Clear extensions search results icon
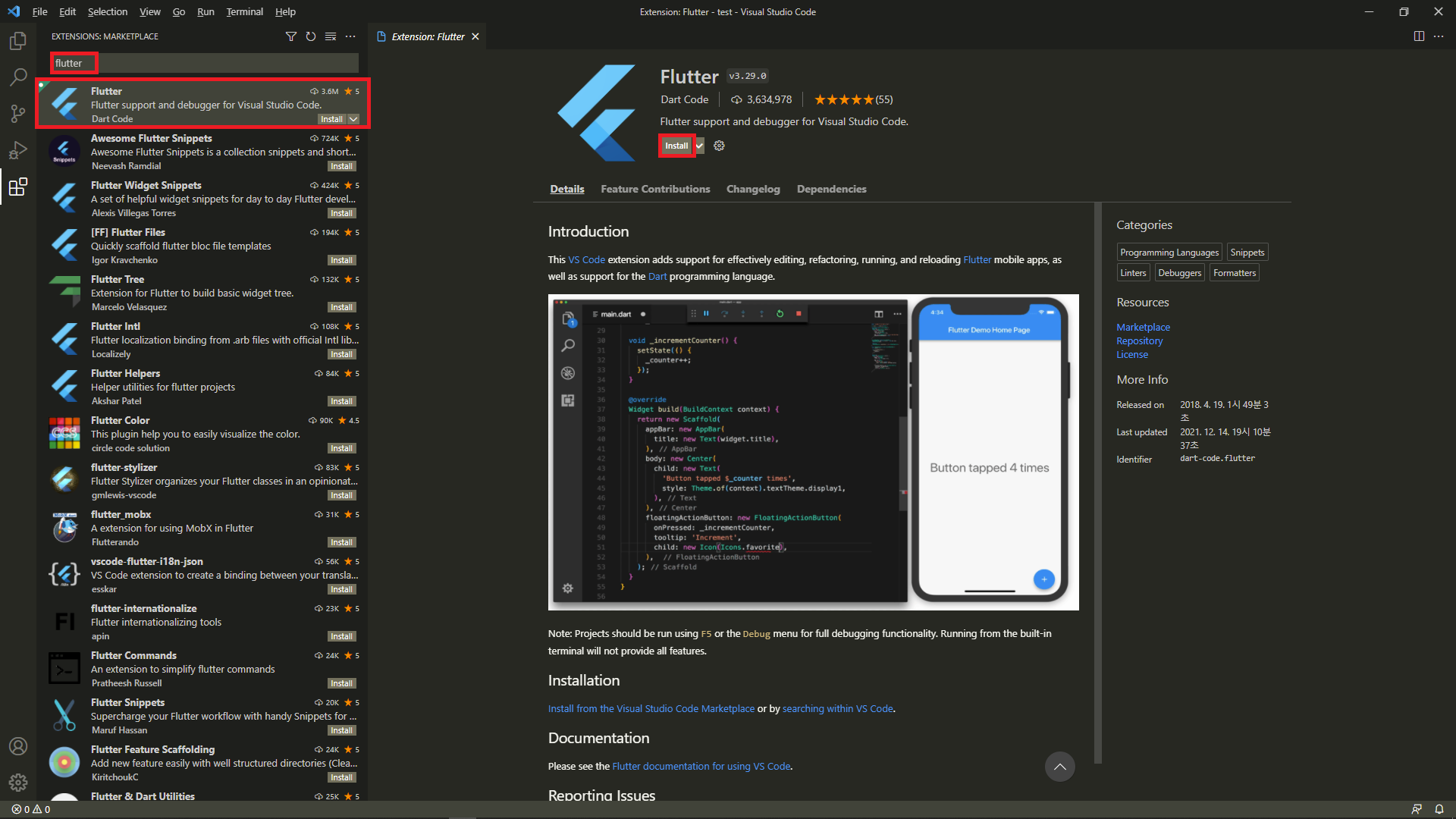Screen dimensions: 1456x819 pyautogui.click(x=331, y=36)
